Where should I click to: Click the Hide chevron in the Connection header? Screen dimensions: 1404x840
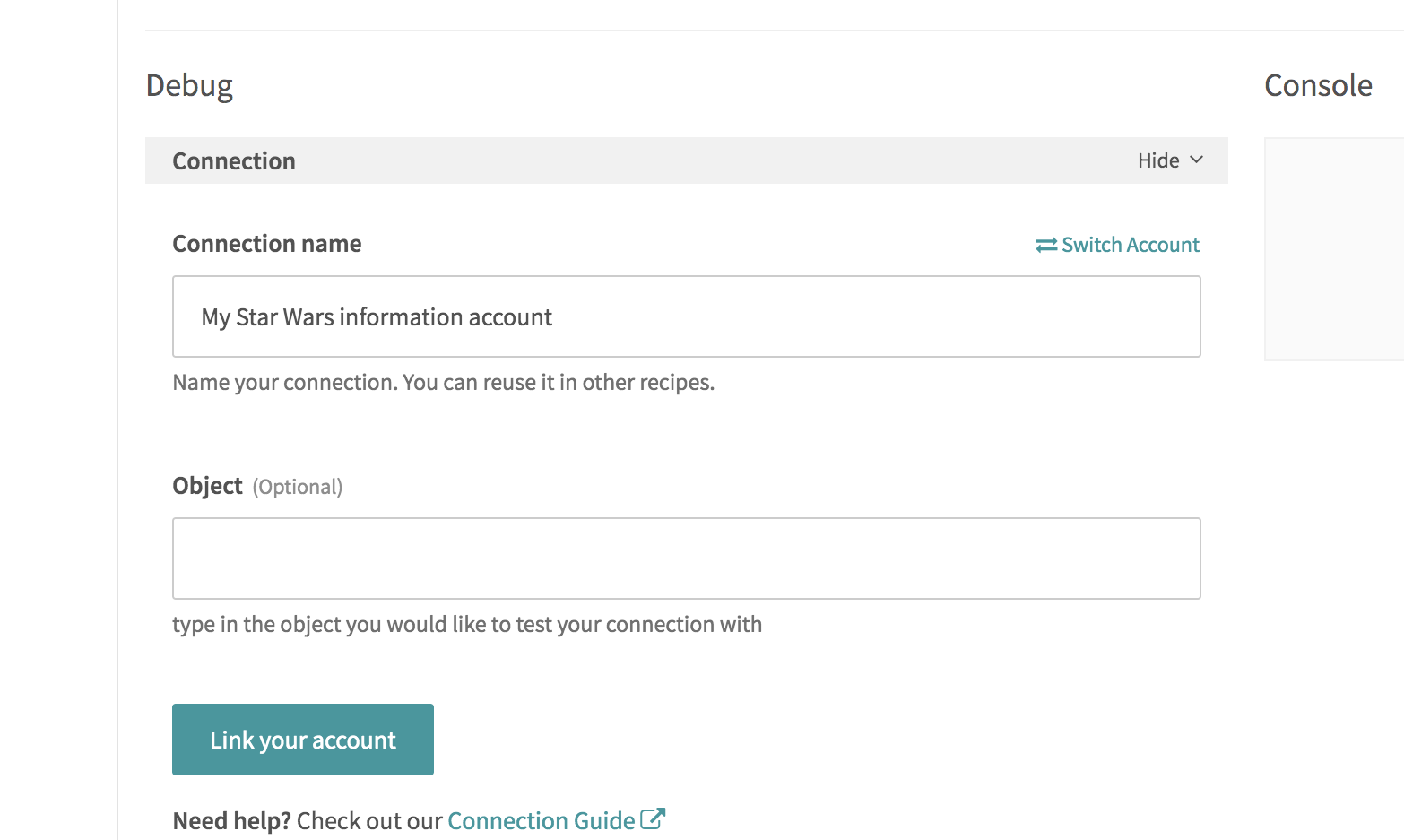coord(1196,160)
